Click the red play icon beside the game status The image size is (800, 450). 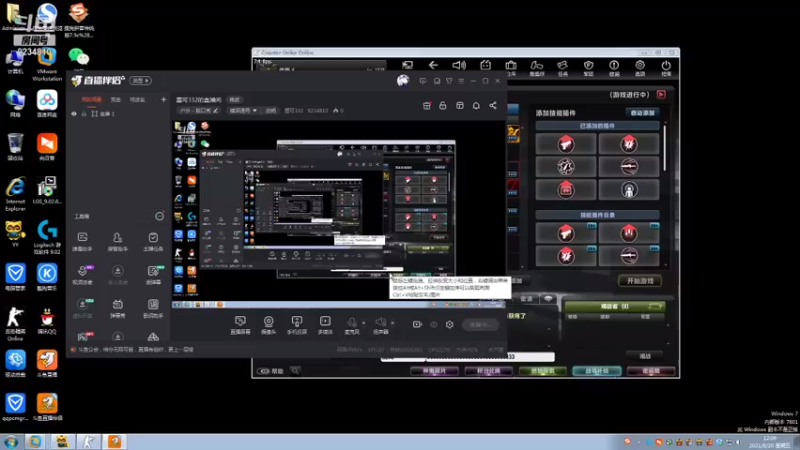tap(661, 94)
